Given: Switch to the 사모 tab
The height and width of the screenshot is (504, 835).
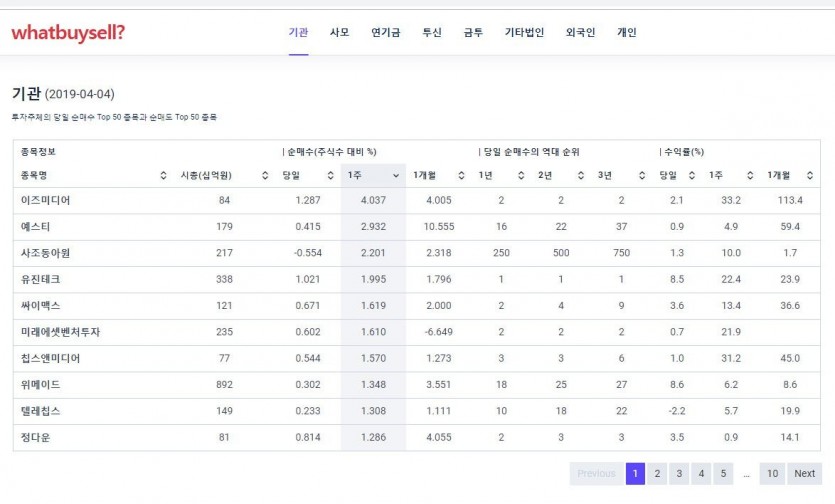Looking at the screenshot, I should click(339, 33).
